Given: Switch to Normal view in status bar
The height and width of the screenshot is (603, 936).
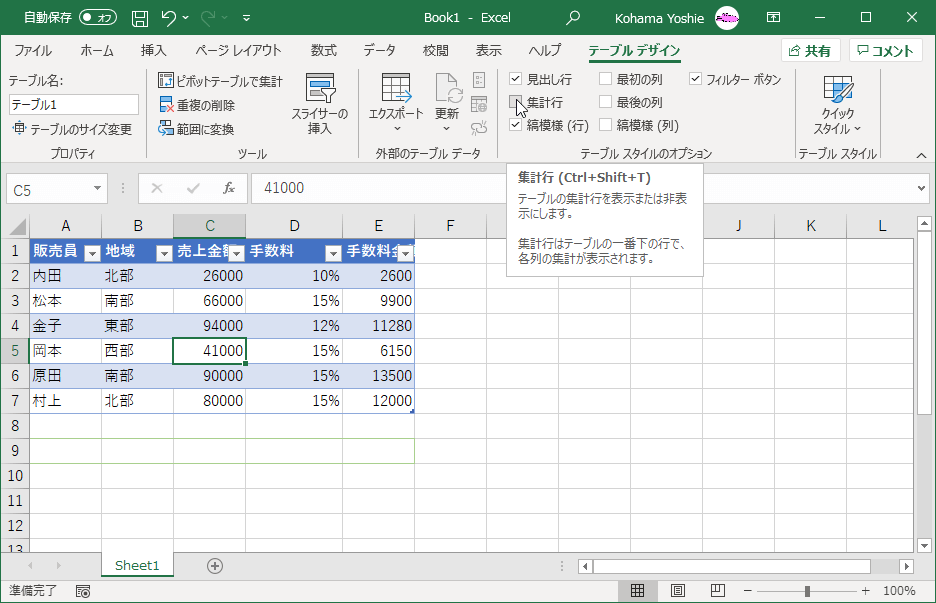Looking at the screenshot, I should click(x=638, y=590).
